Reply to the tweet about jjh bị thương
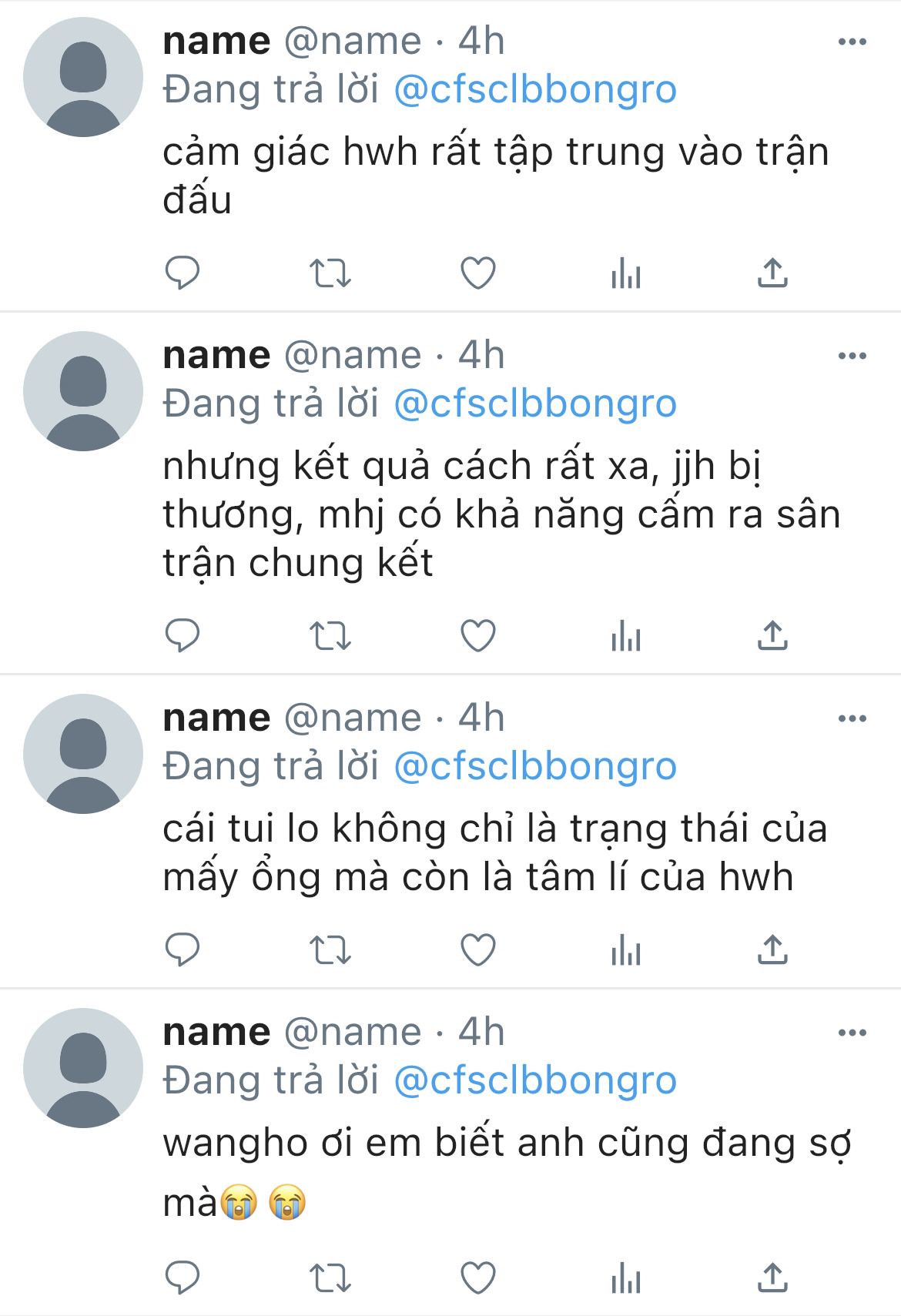The width and height of the screenshot is (901, 1316). coord(183,635)
